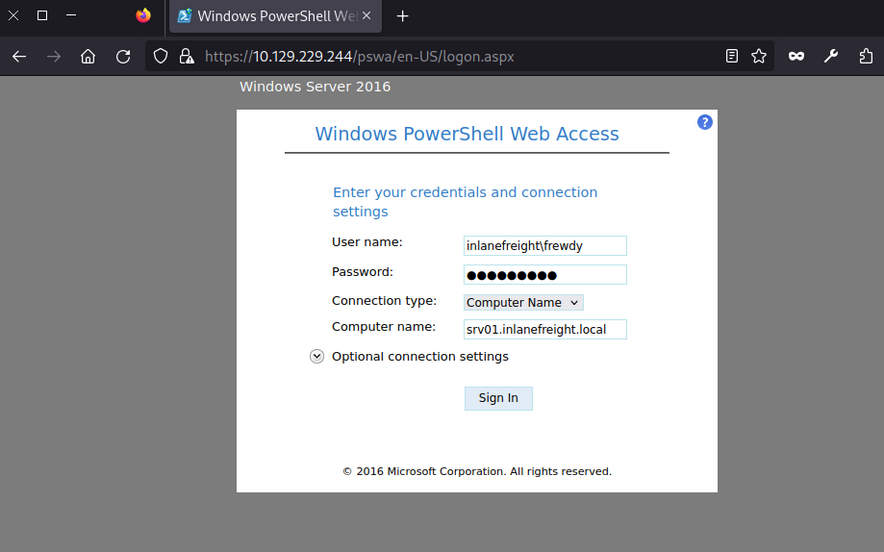Focus the Computer name field
The image size is (884, 552).
click(x=545, y=329)
